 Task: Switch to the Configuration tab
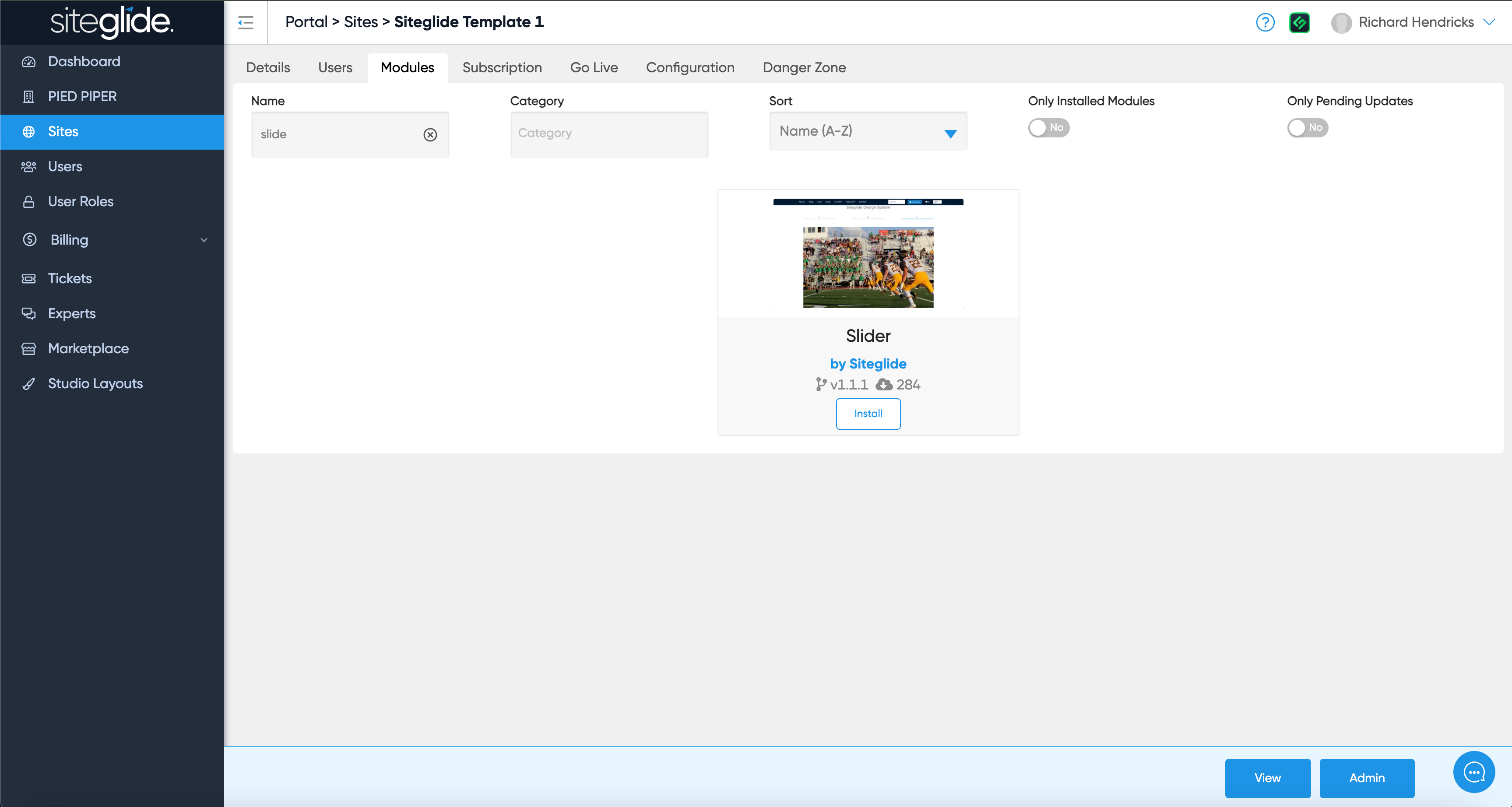click(x=690, y=67)
